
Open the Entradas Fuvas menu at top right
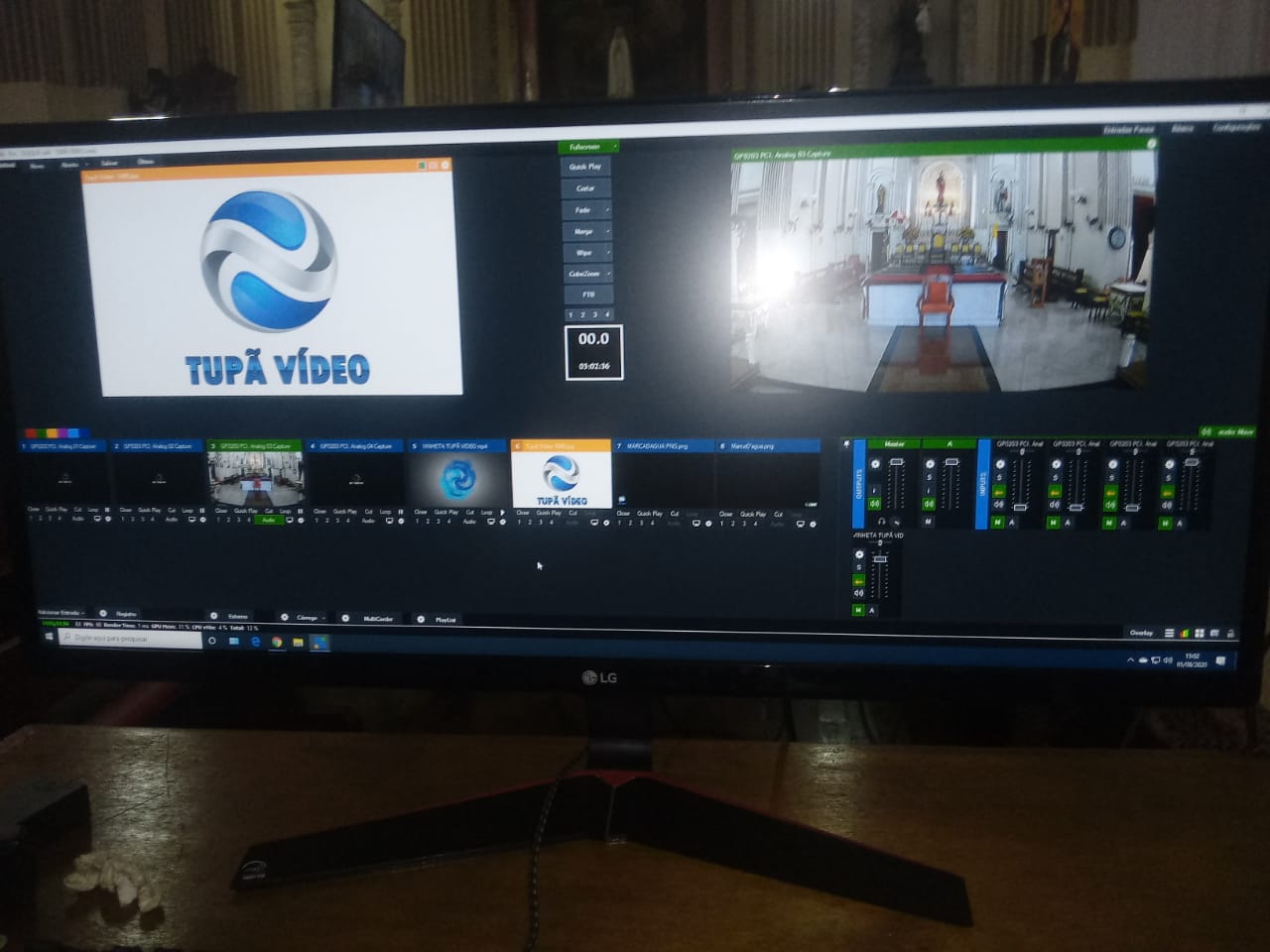click(x=1128, y=130)
